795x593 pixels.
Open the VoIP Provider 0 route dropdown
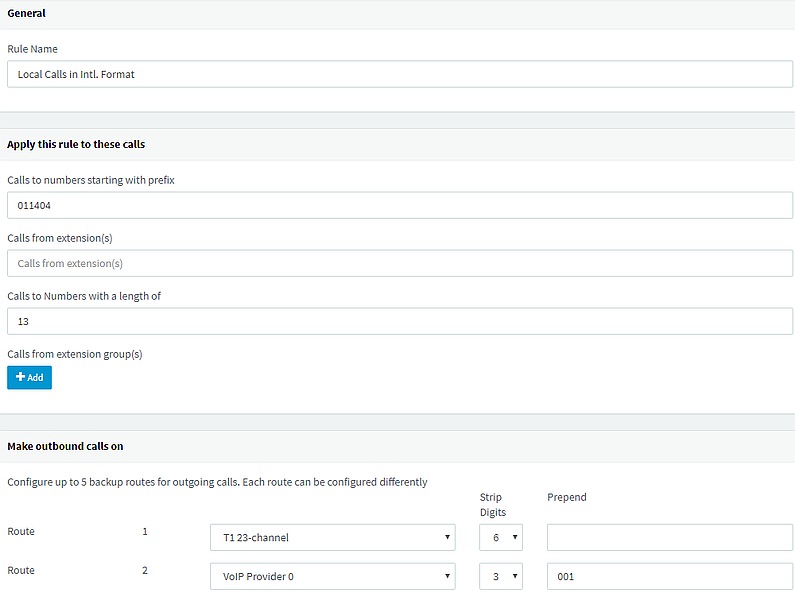[333, 576]
